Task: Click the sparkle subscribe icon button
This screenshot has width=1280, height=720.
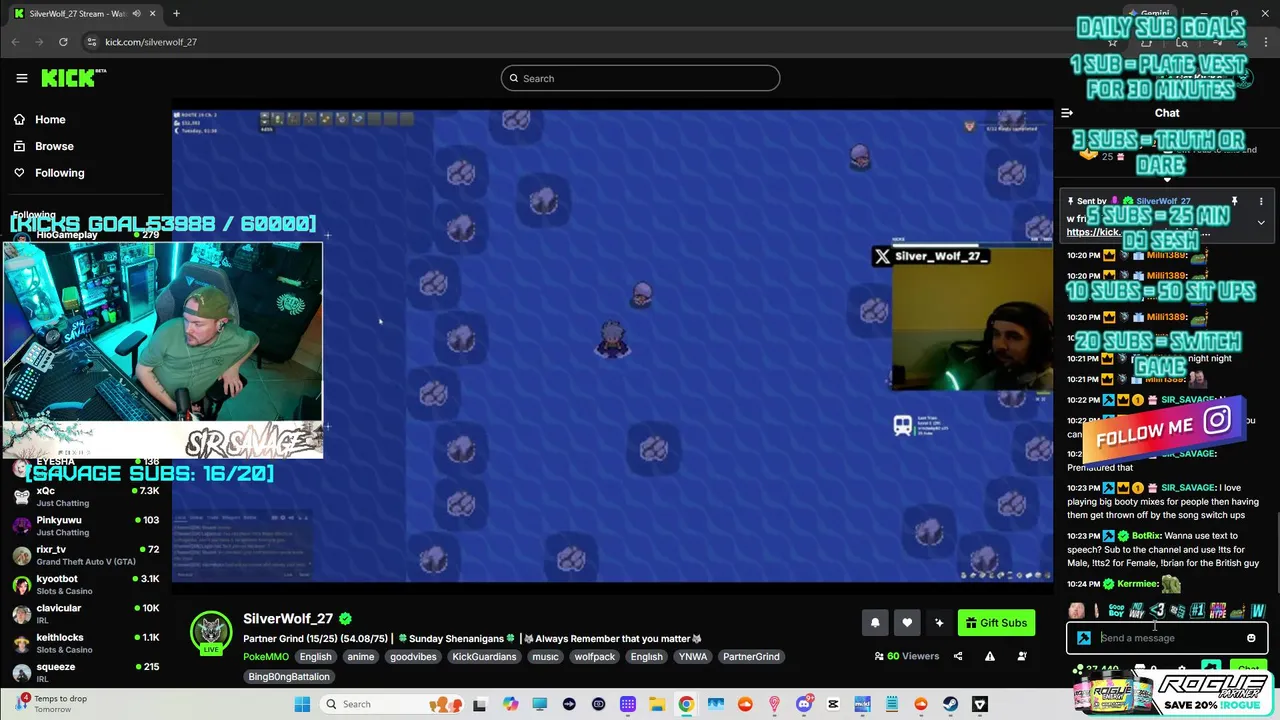Action: coord(939,623)
